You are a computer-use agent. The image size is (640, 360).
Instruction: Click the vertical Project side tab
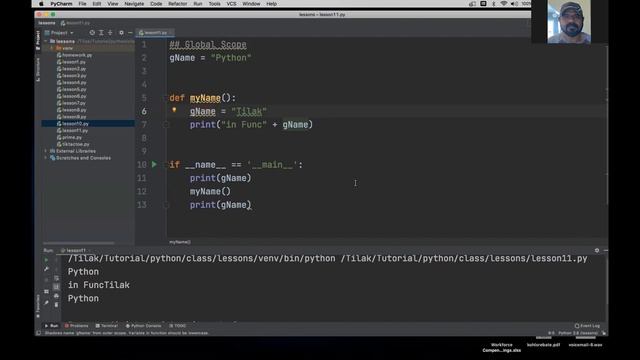click(38, 40)
